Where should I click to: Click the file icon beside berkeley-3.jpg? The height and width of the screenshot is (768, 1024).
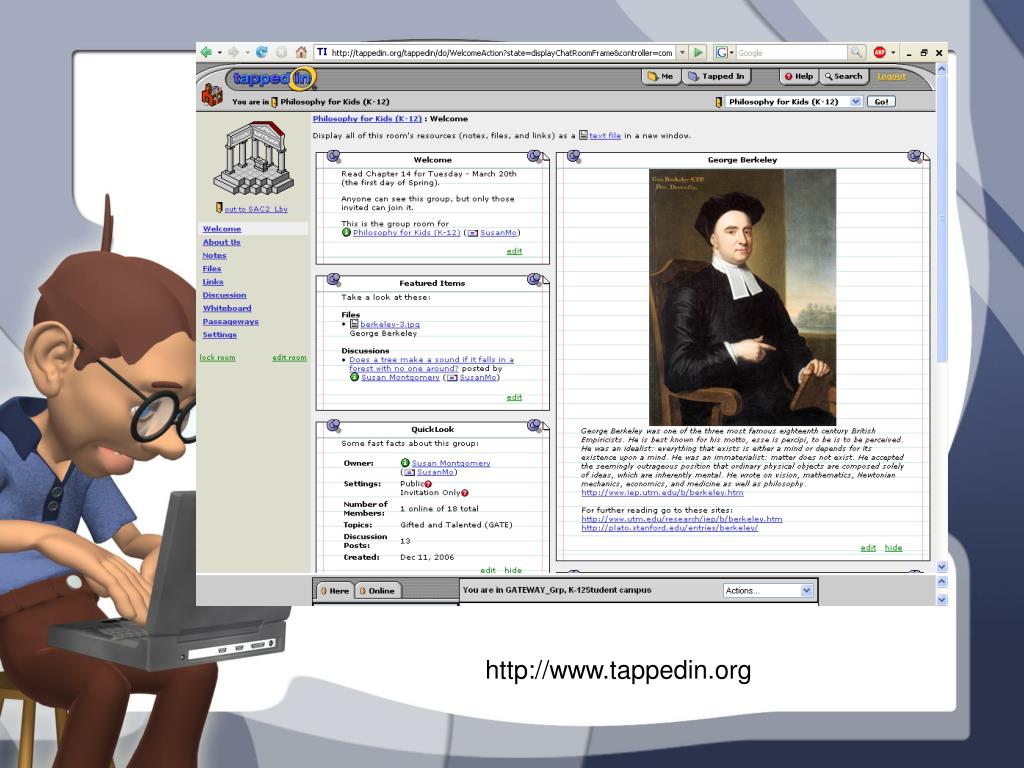(354, 324)
